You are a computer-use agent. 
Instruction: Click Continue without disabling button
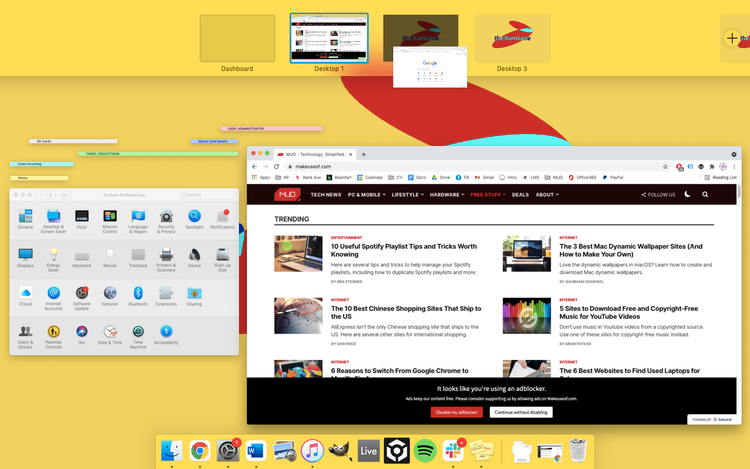click(x=521, y=412)
